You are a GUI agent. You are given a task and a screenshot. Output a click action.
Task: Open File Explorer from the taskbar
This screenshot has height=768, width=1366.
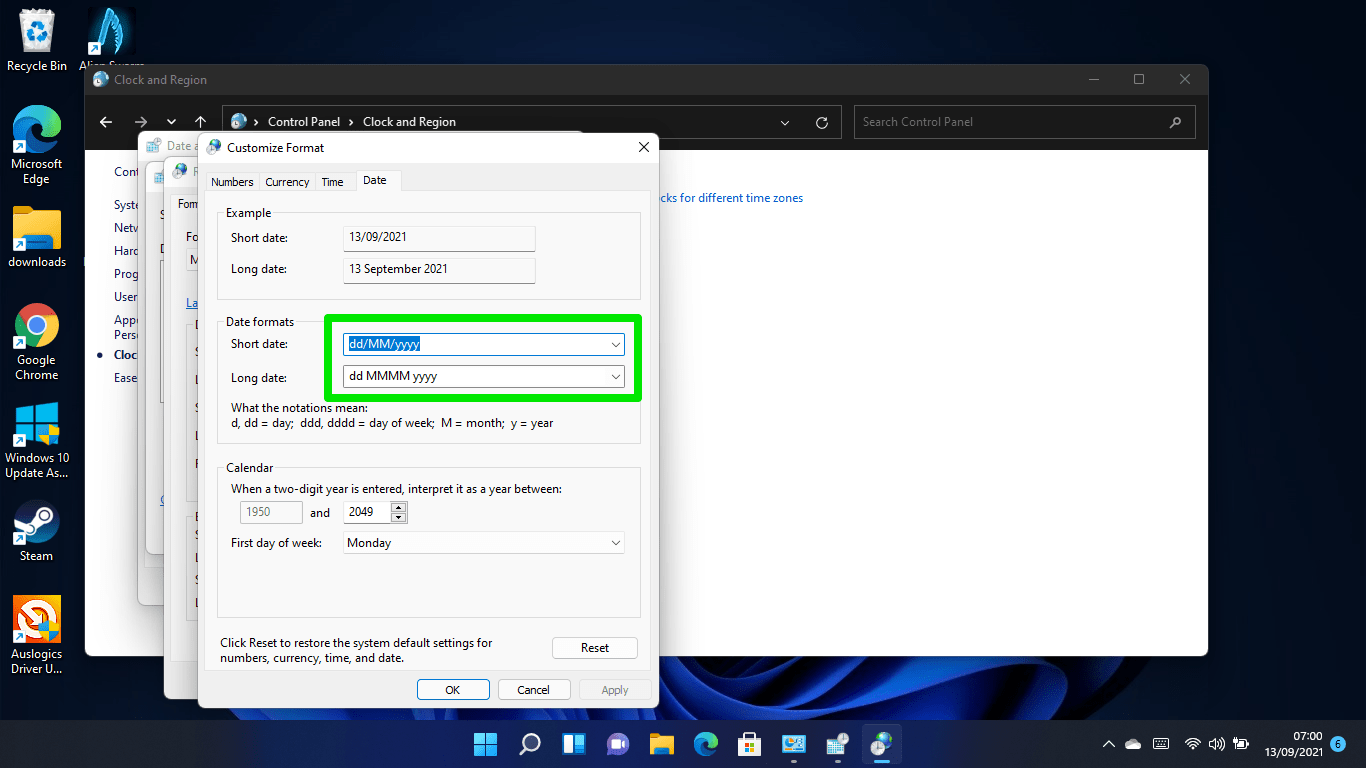661,744
